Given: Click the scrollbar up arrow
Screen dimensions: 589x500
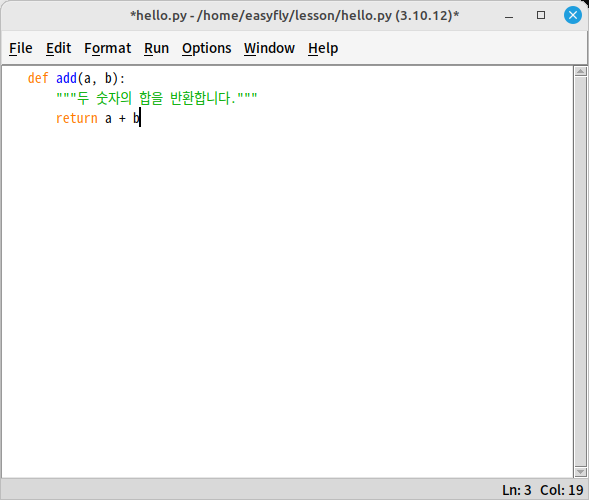Looking at the screenshot, I should pos(580,71).
